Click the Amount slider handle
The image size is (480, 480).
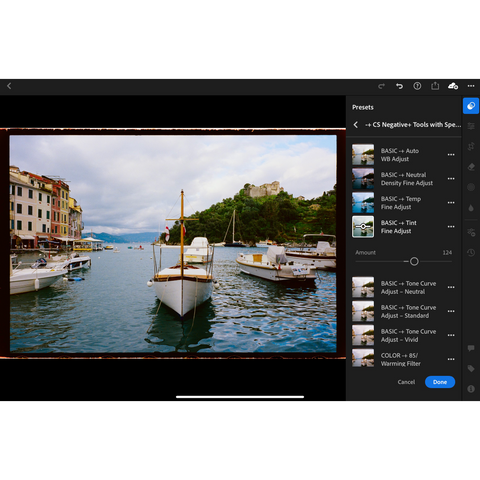pos(414,261)
